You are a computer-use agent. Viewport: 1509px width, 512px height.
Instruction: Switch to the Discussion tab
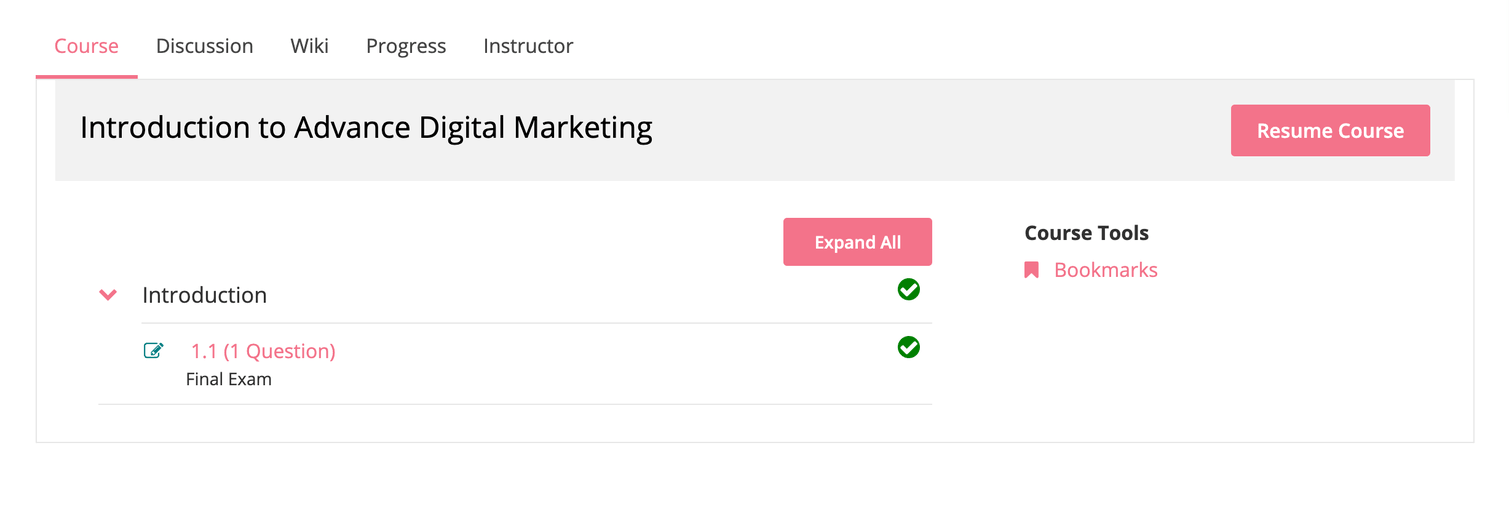point(205,46)
